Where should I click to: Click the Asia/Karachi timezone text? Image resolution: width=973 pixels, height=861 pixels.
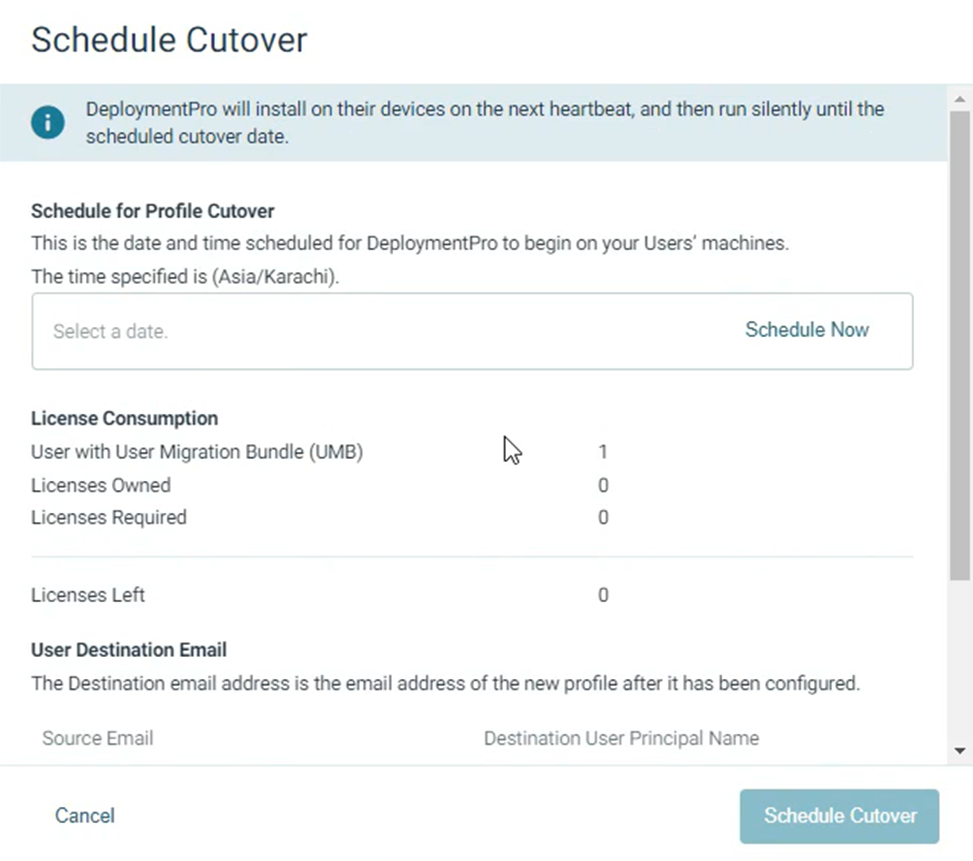pyautogui.click(x=272, y=277)
